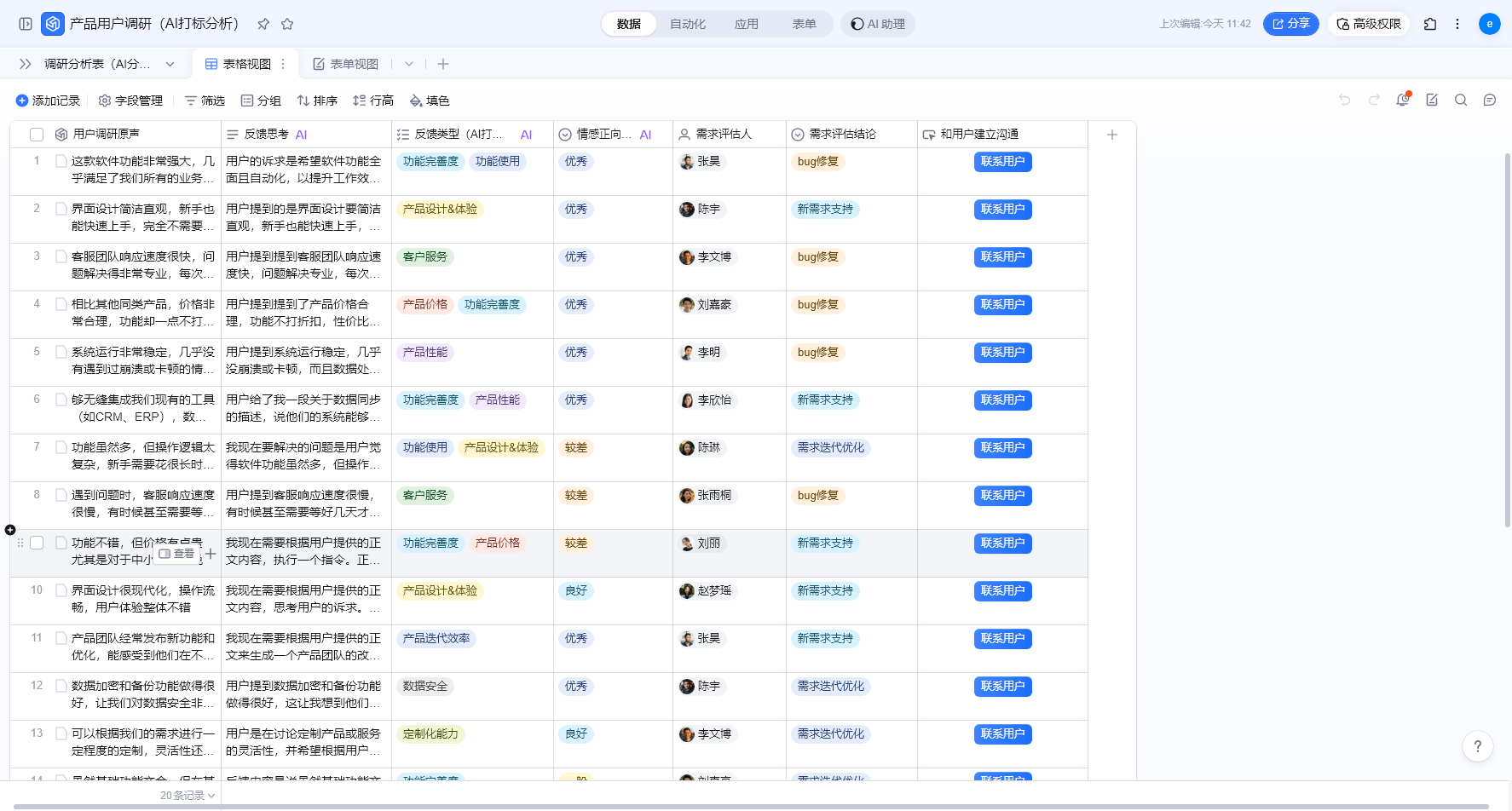Open the comments icon at the toolbar's right
The width and height of the screenshot is (1512, 811).
pyautogui.click(x=1489, y=101)
